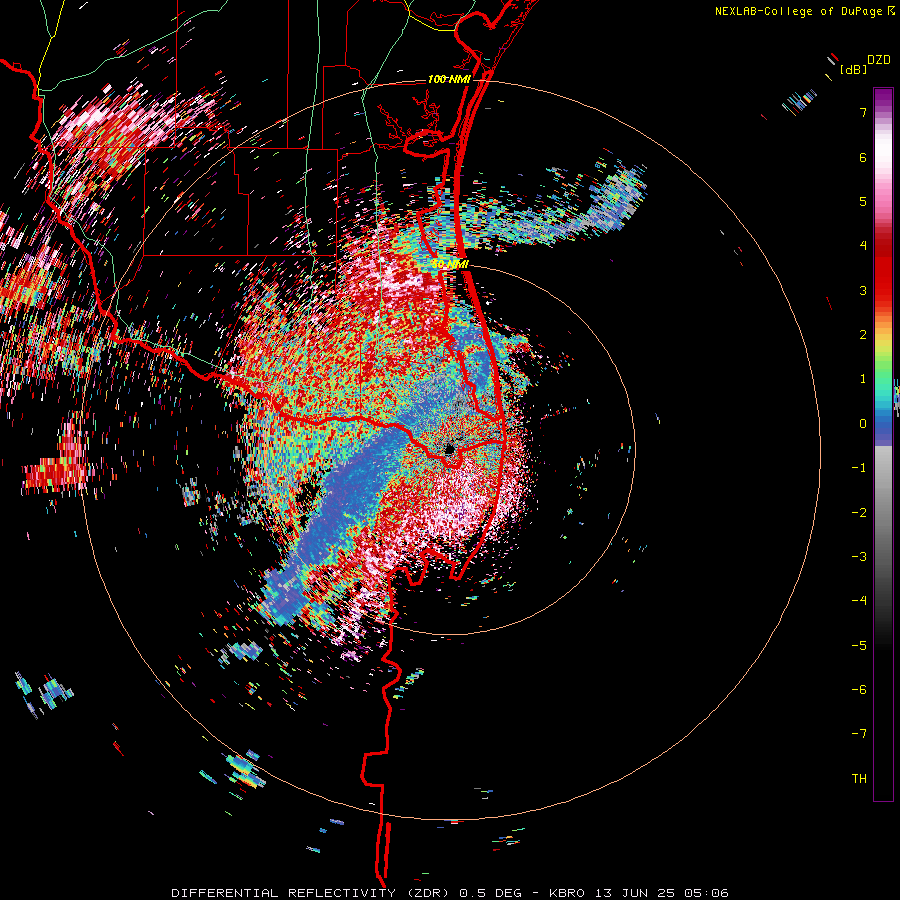Click the -5 value on color scale

tap(859, 645)
